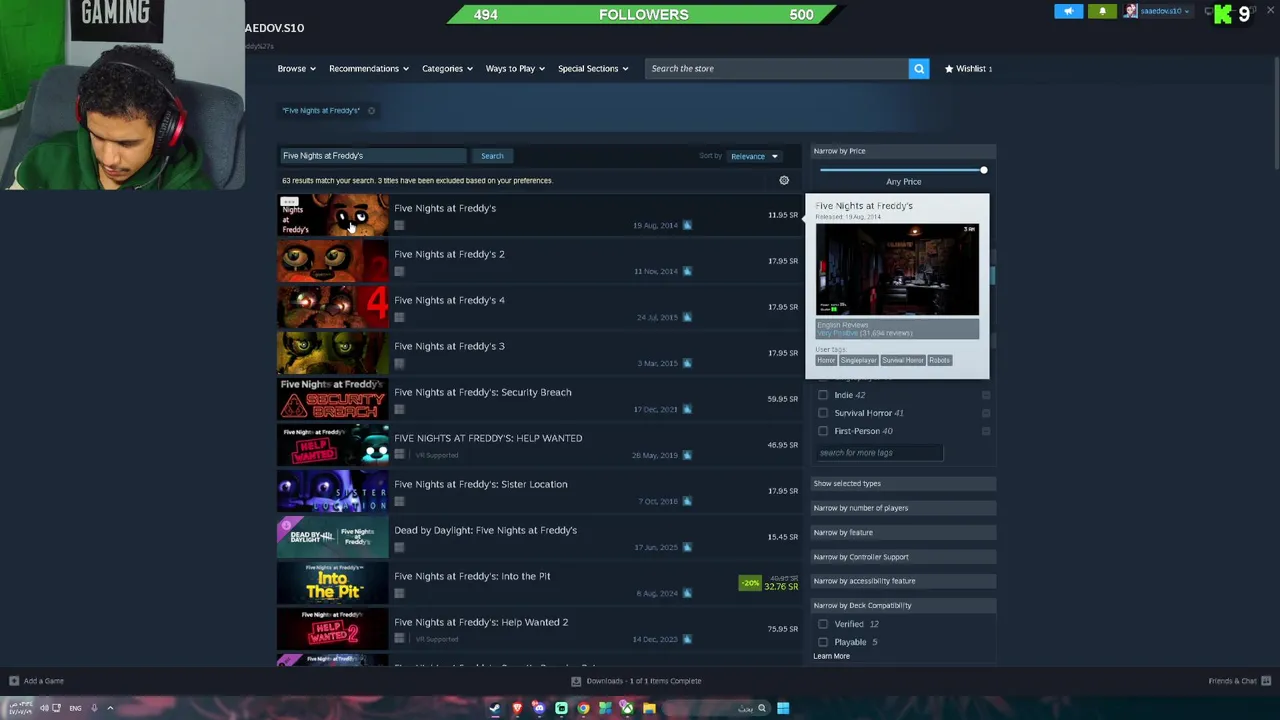Open Steam from the taskbar
The width and height of the screenshot is (1280, 720).
click(495, 708)
